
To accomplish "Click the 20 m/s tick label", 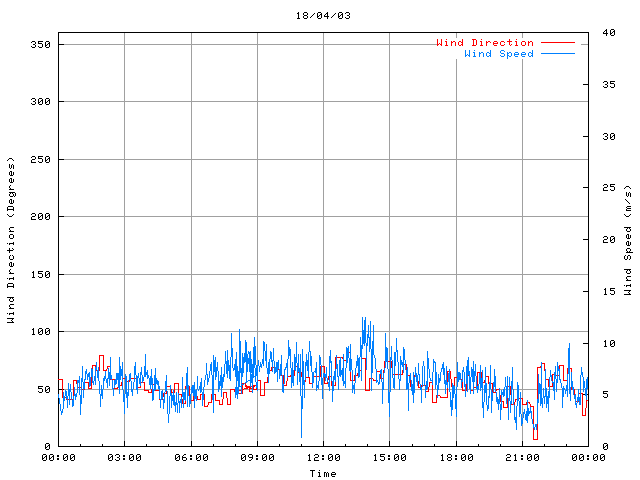I will (x=609, y=239).
